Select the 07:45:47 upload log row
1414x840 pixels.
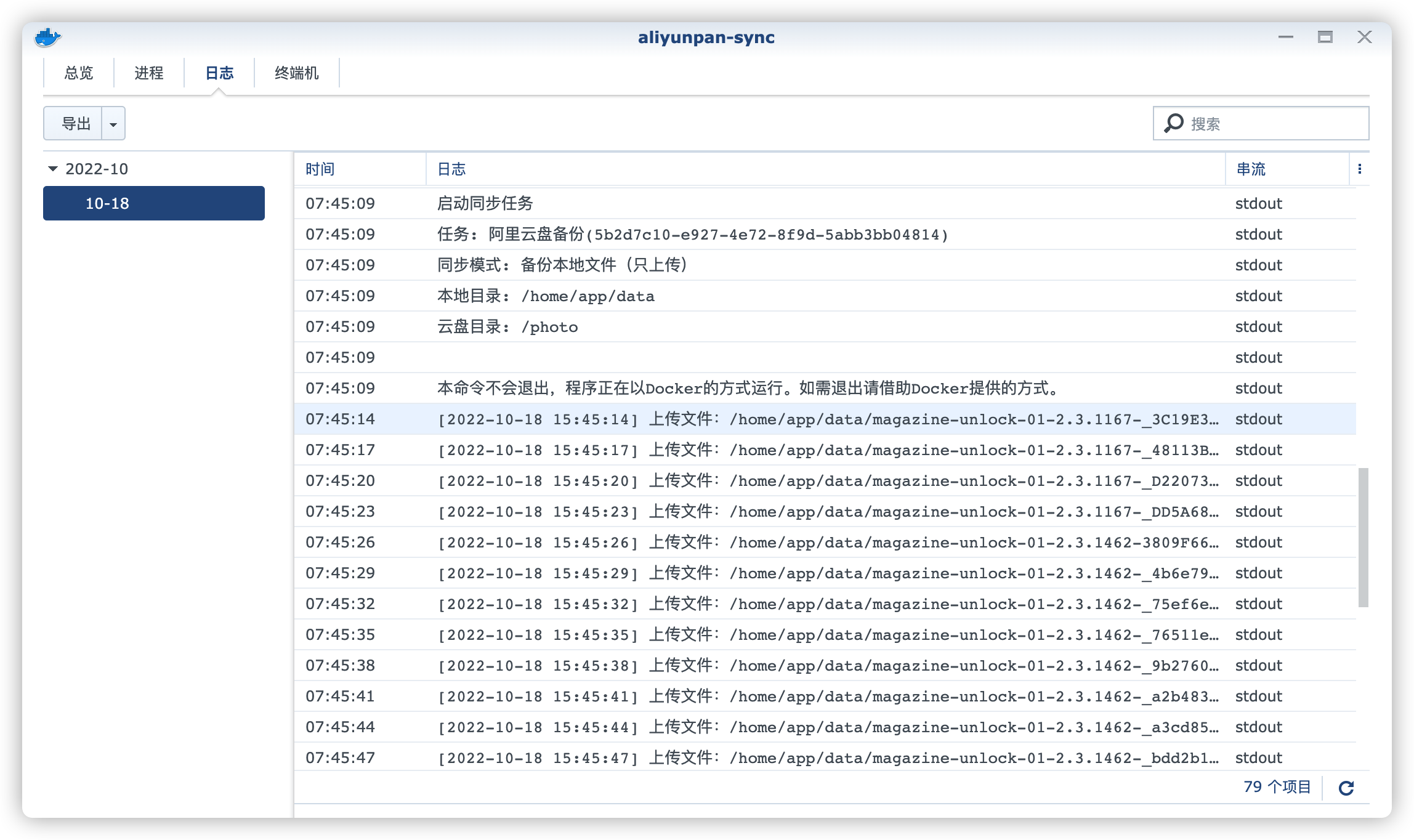point(825,757)
